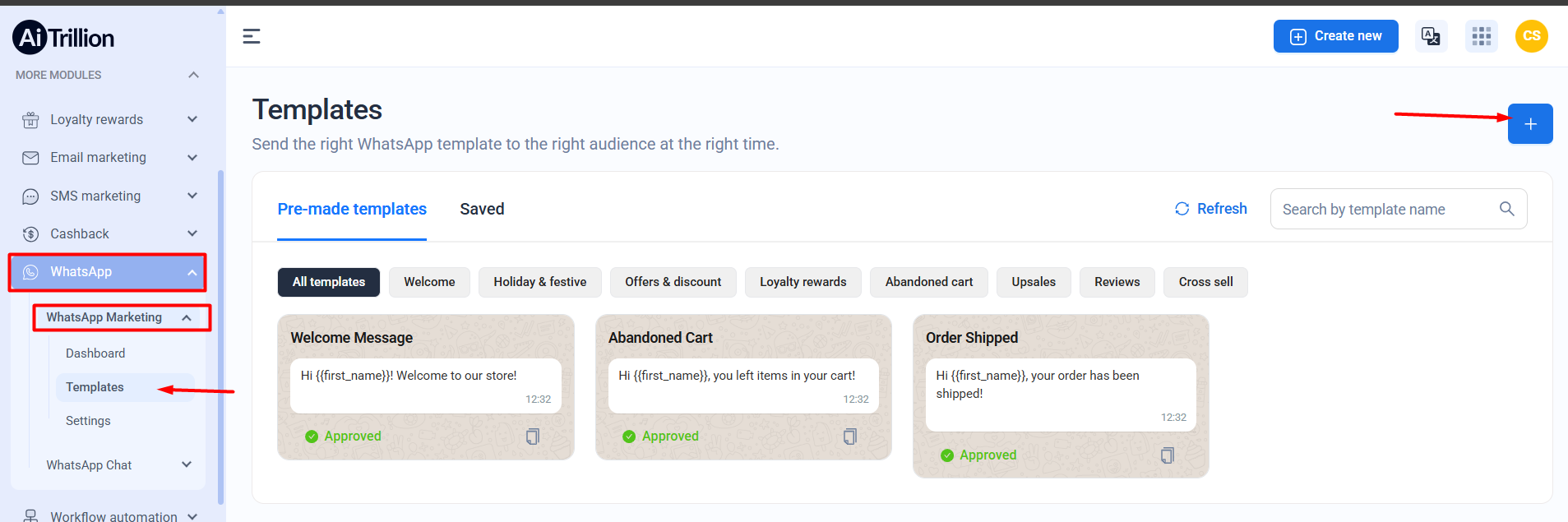This screenshot has width=1568, height=522.
Task: Click the CS user avatar
Action: pyautogui.click(x=1531, y=36)
